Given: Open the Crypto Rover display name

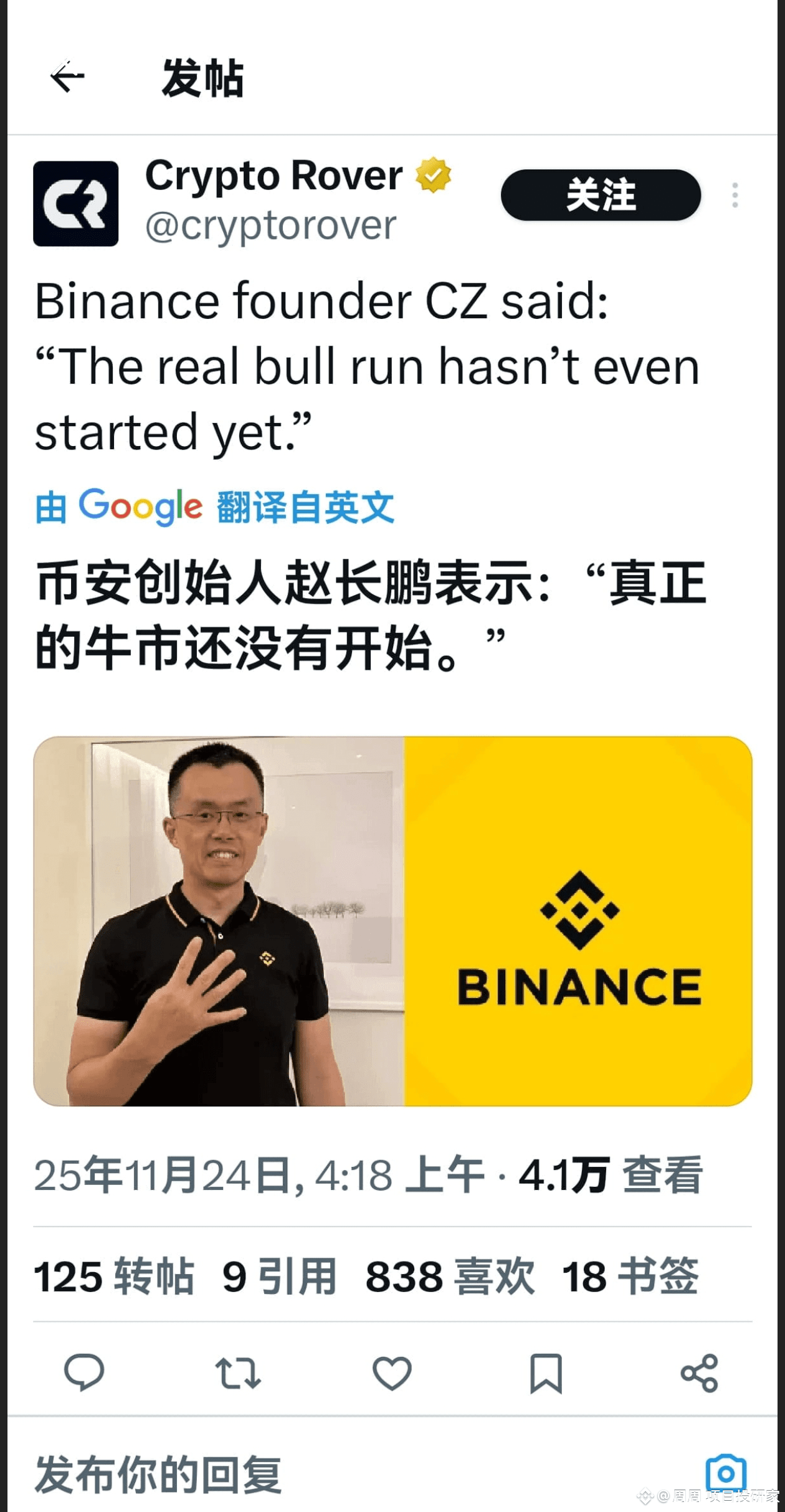Looking at the screenshot, I should tap(274, 175).
